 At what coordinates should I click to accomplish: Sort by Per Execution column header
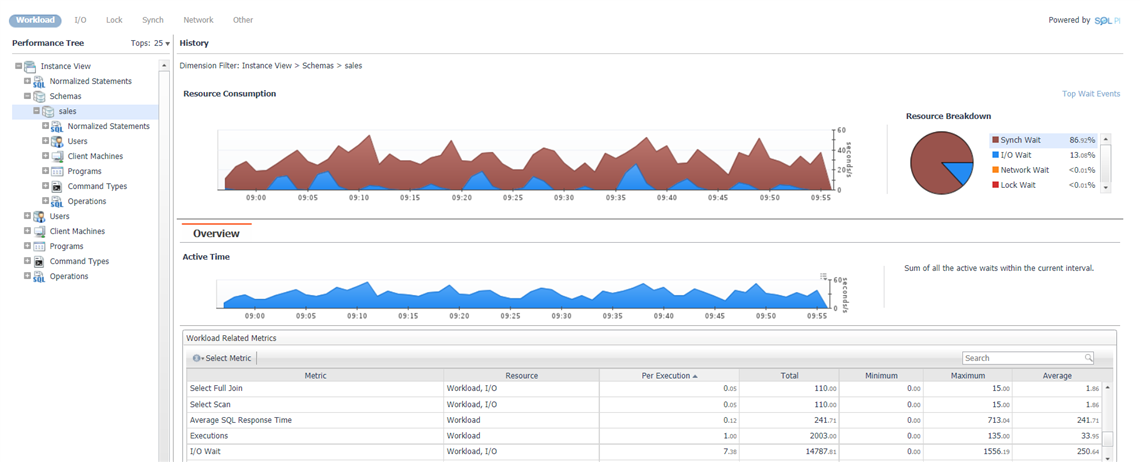pyautogui.click(x=669, y=375)
